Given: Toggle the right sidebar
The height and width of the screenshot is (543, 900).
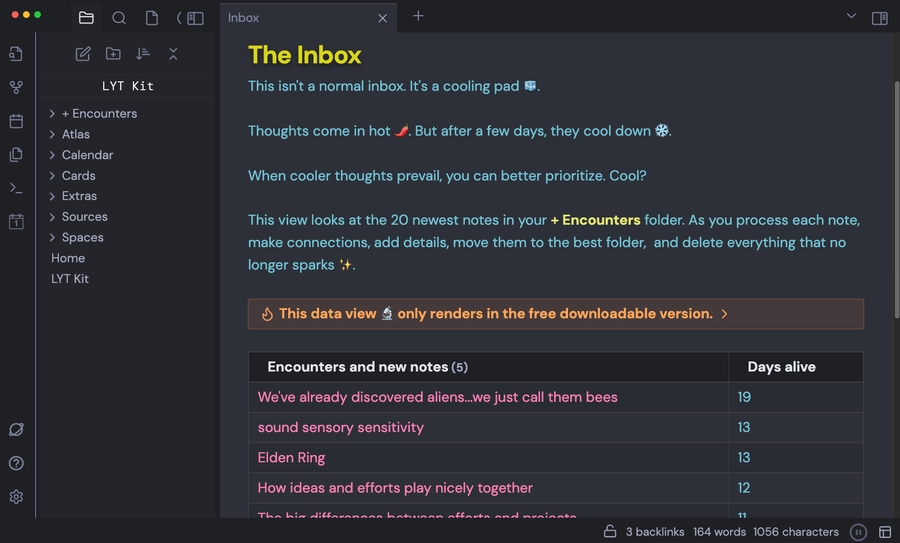Looking at the screenshot, I should (x=880, y=17).
